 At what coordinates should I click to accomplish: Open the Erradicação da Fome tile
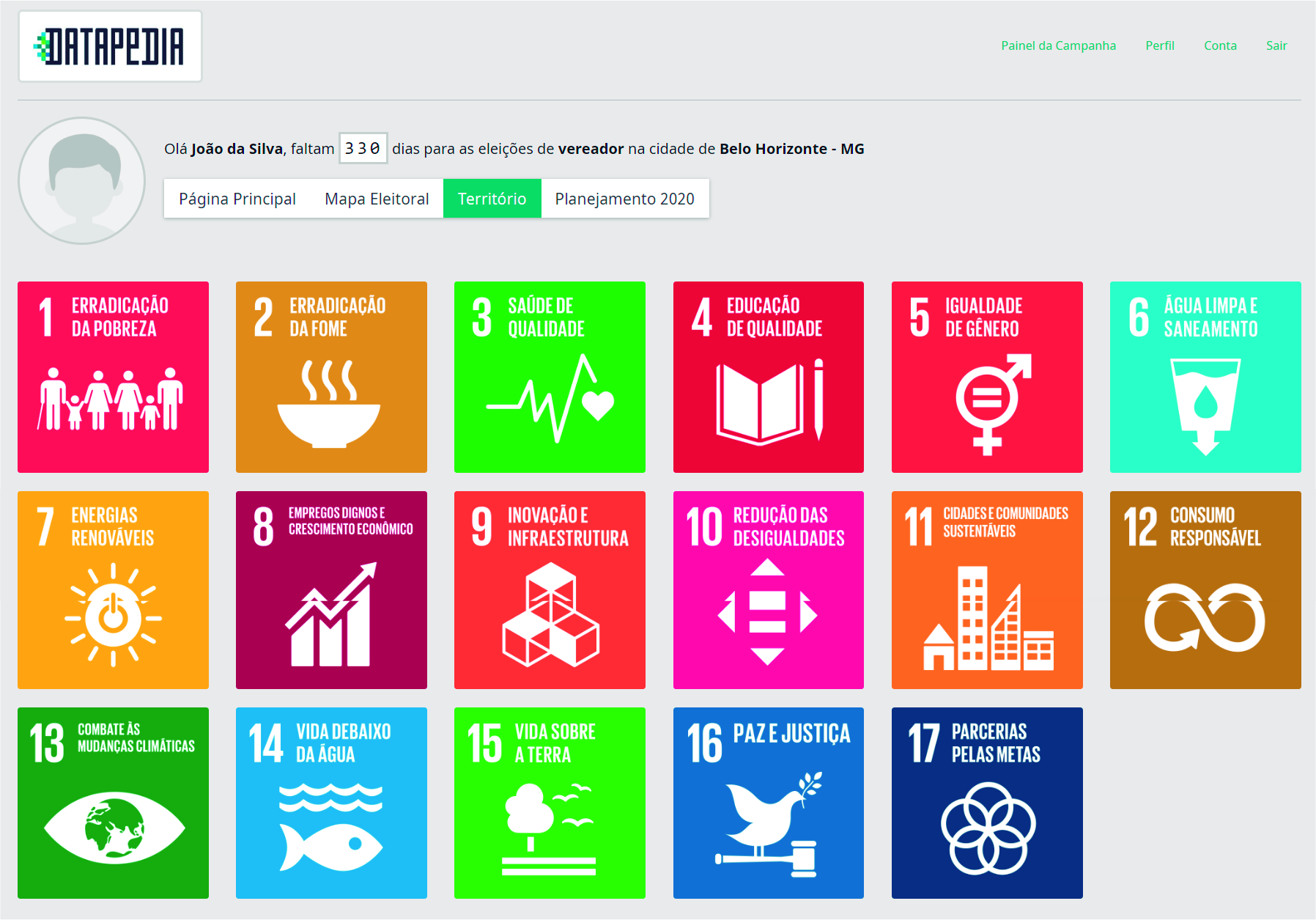tap(331, 377)
